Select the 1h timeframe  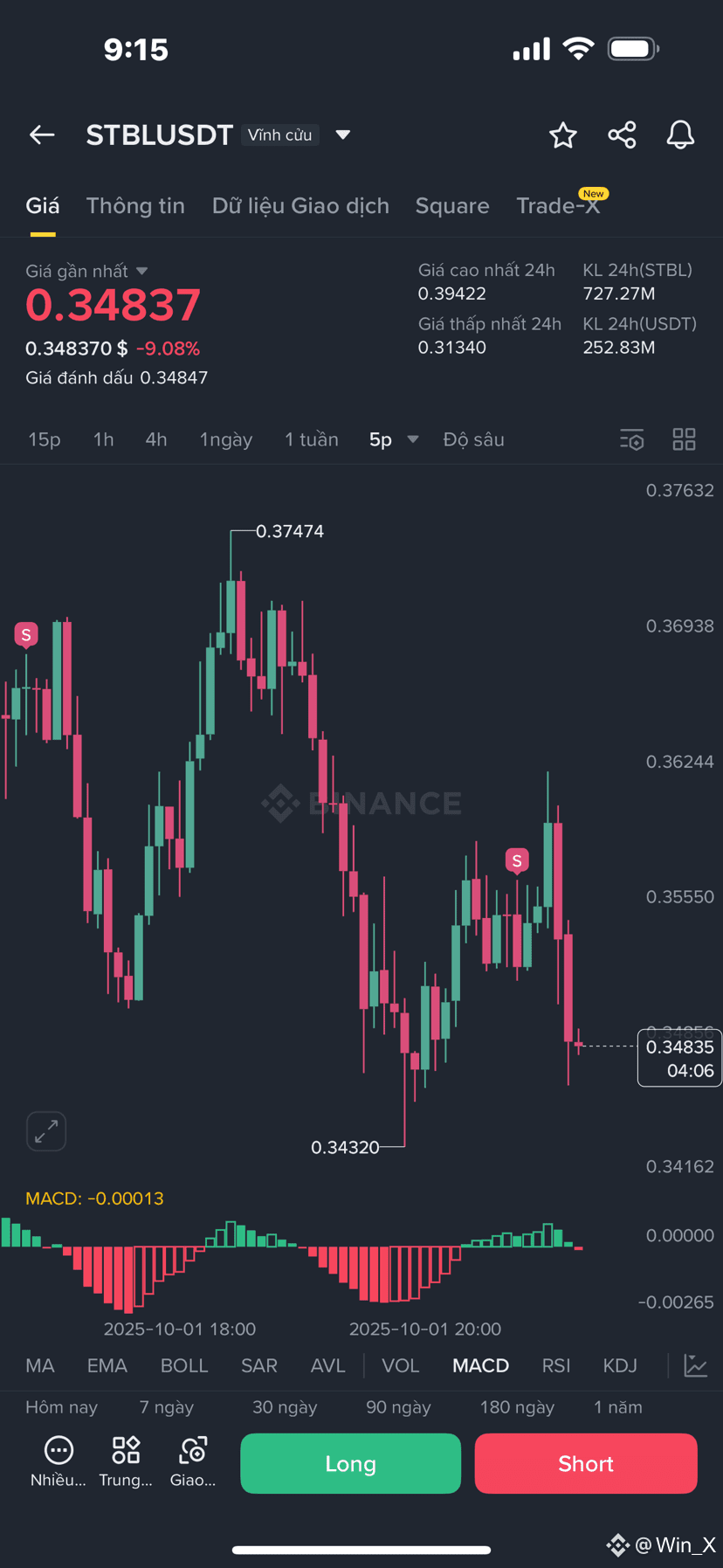point(103,439)
